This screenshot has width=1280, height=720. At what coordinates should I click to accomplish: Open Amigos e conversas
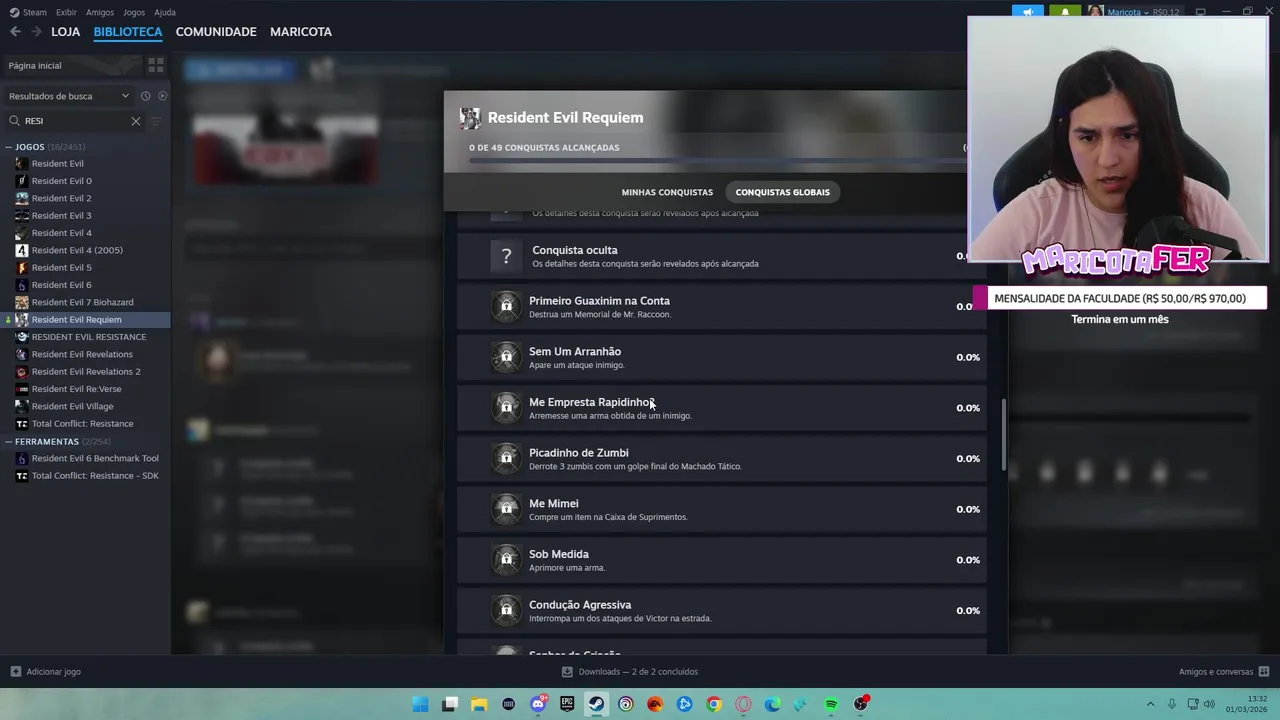(x=1224, y=672)
